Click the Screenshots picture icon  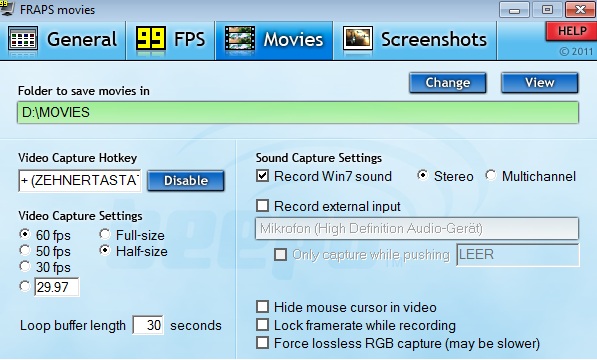coord(358,39)
